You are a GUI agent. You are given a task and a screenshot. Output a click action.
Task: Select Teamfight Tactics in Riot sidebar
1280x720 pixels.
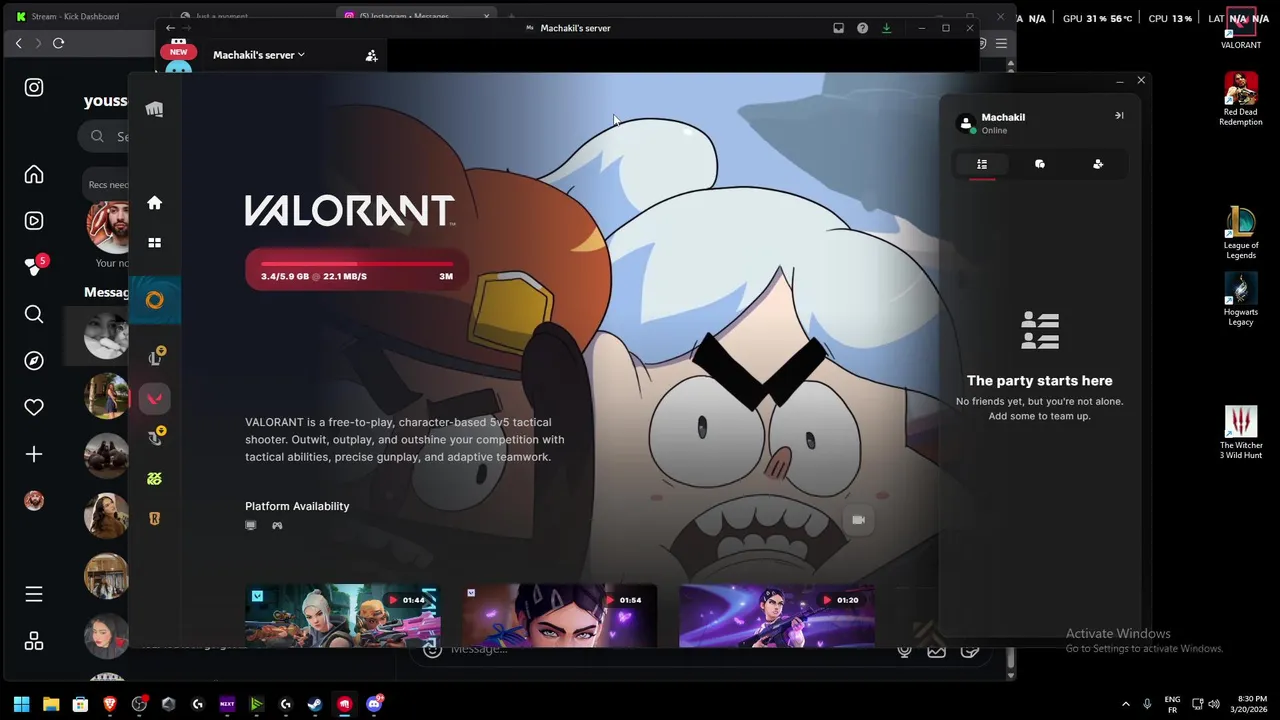[155, 437]
